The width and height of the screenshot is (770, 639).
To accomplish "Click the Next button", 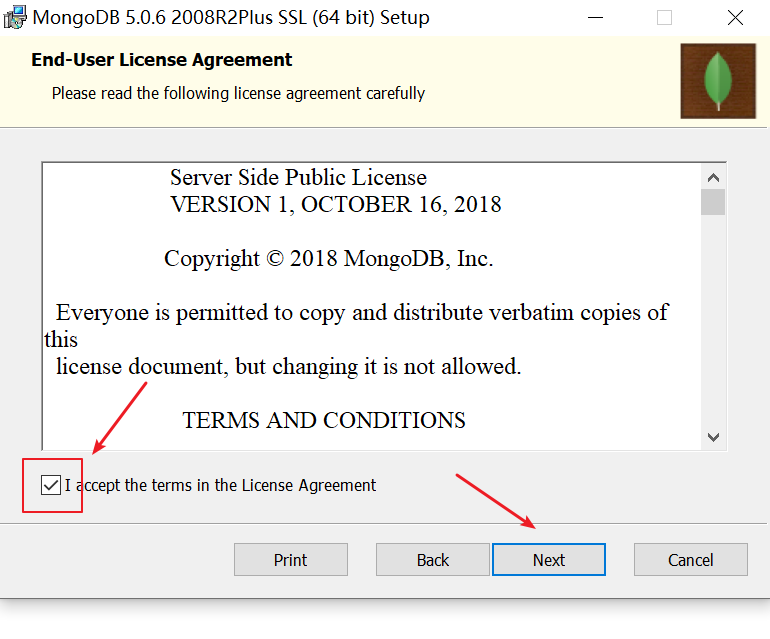I will click(x=549, y=559).
